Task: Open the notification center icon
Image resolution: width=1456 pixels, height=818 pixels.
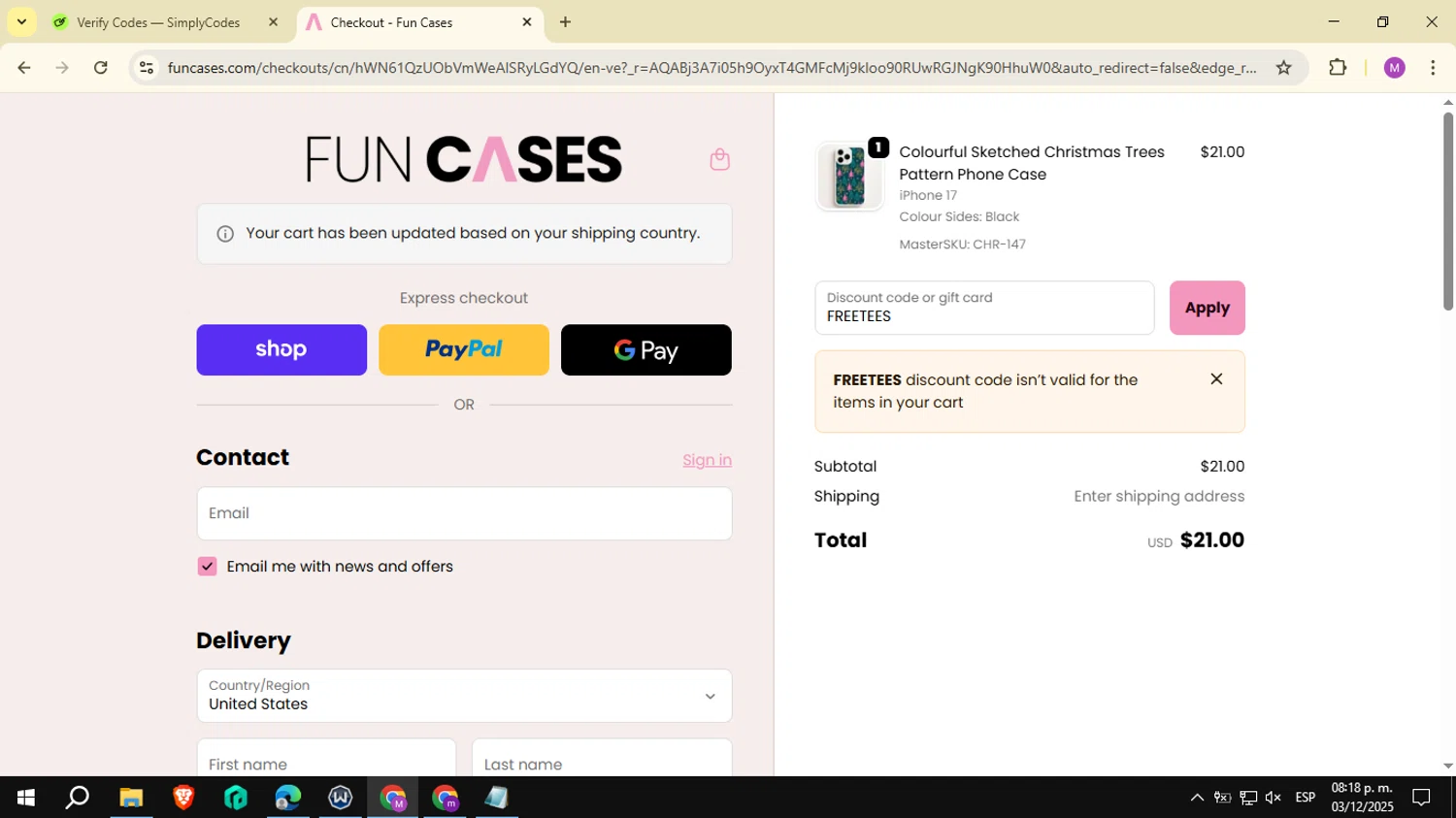Action: pyautogui.click(x=1421, y=798)
